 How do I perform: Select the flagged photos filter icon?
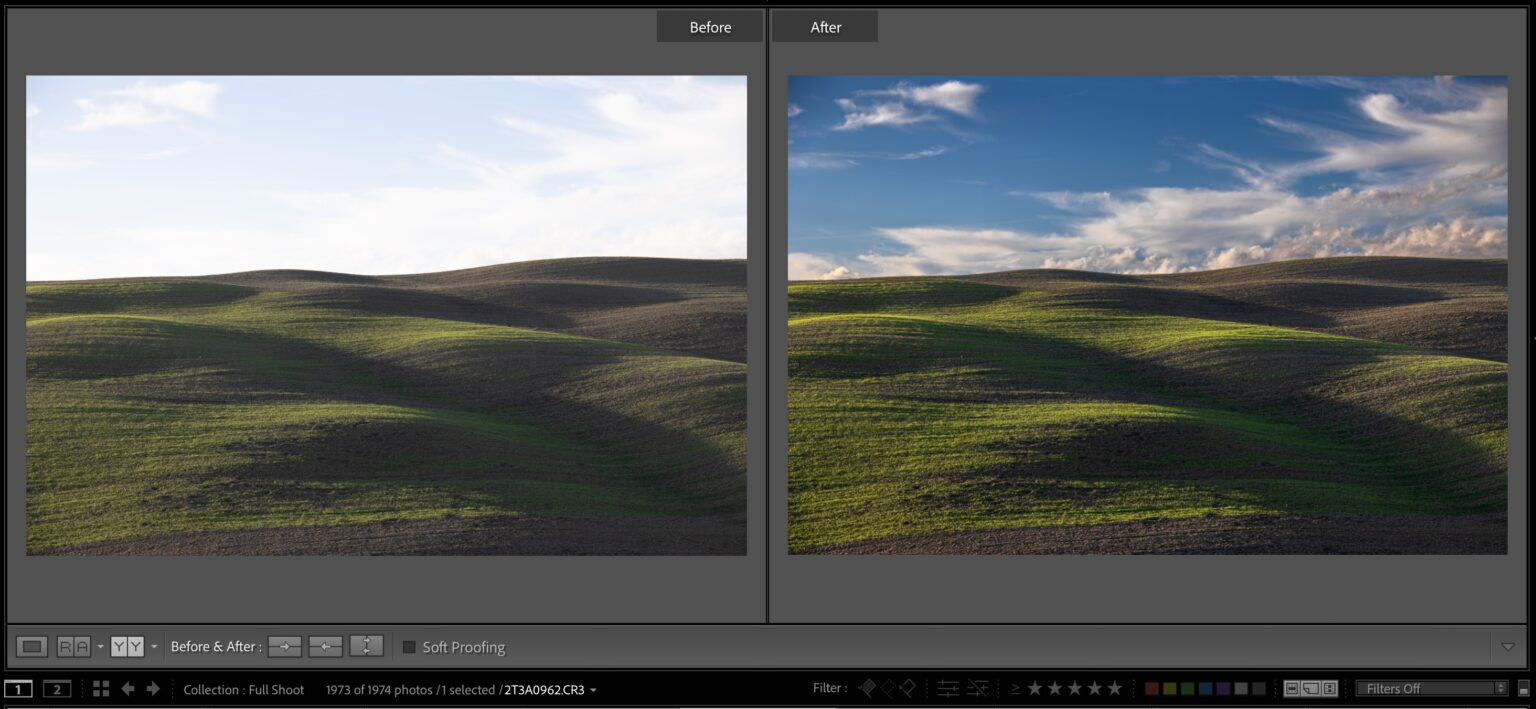pyautogui.click(x=866, y=689)
